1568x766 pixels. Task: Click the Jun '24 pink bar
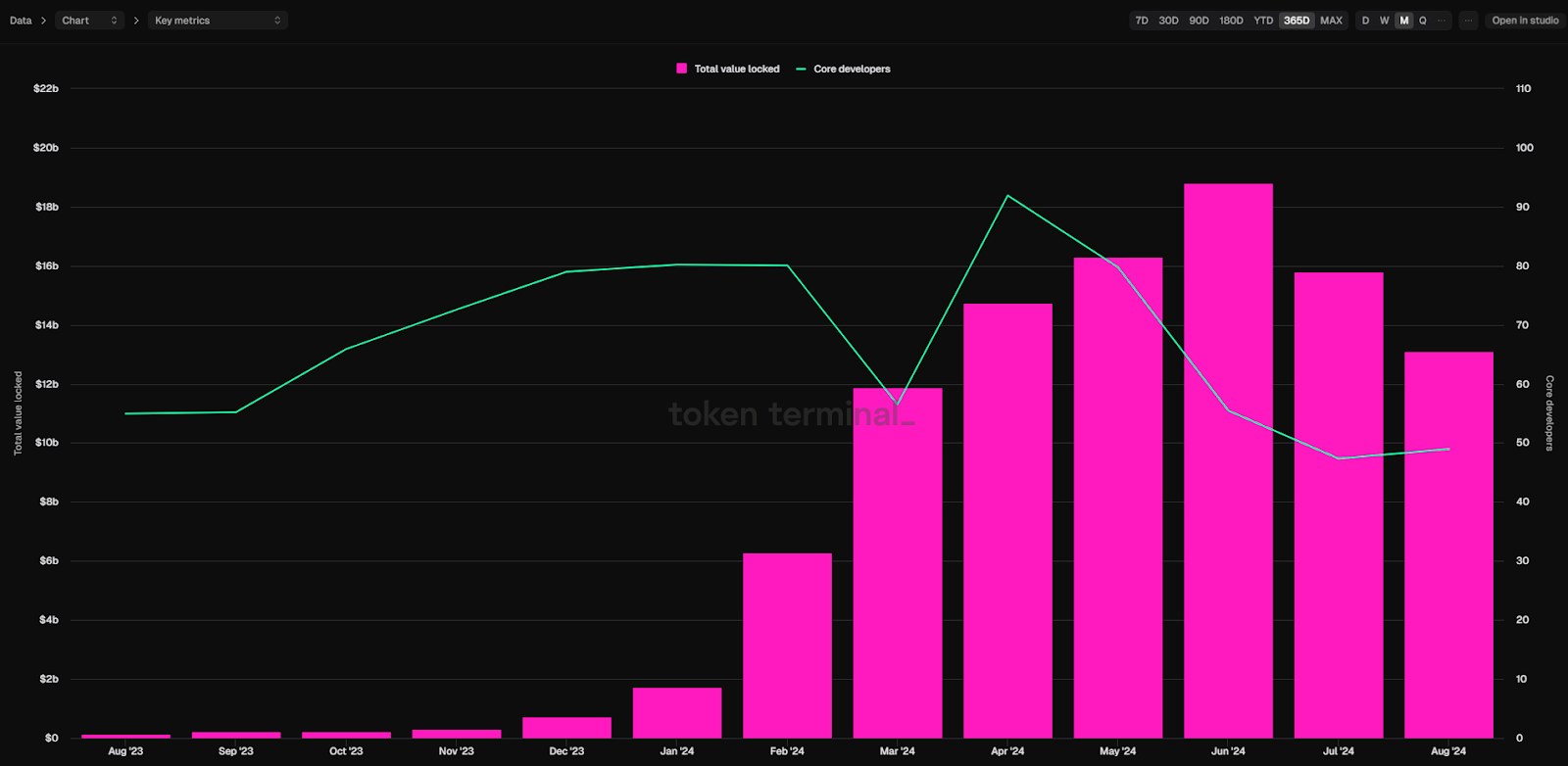[1228, 460]
